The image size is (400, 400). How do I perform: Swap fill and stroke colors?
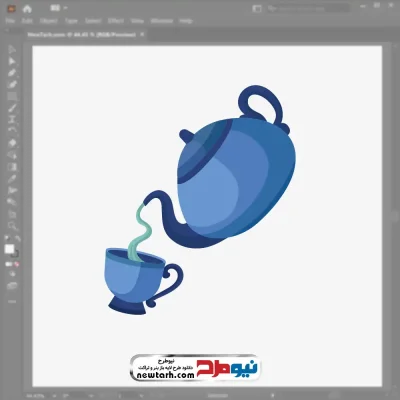17,239
